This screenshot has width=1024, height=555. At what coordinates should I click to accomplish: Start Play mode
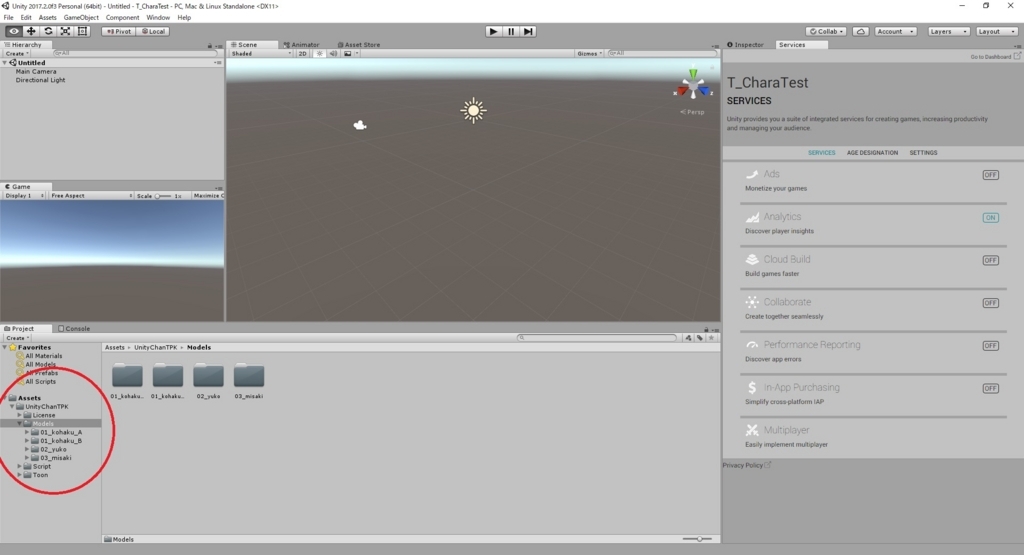494,31
